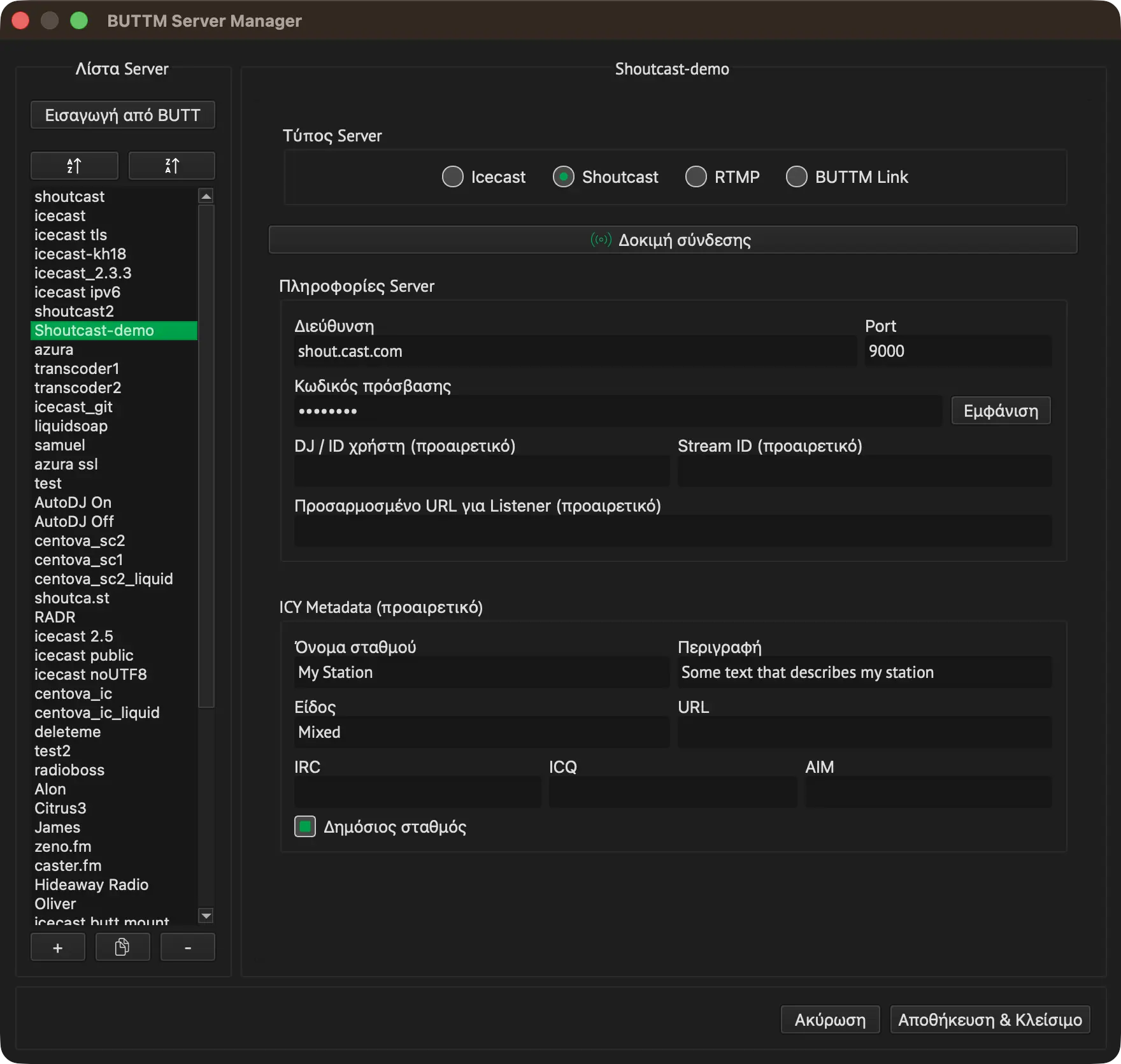Image resolution: width=1121 pixels, height=1064 pixels.
Task: Select 'zeno.fm' in server list
Action: point(114,846)
